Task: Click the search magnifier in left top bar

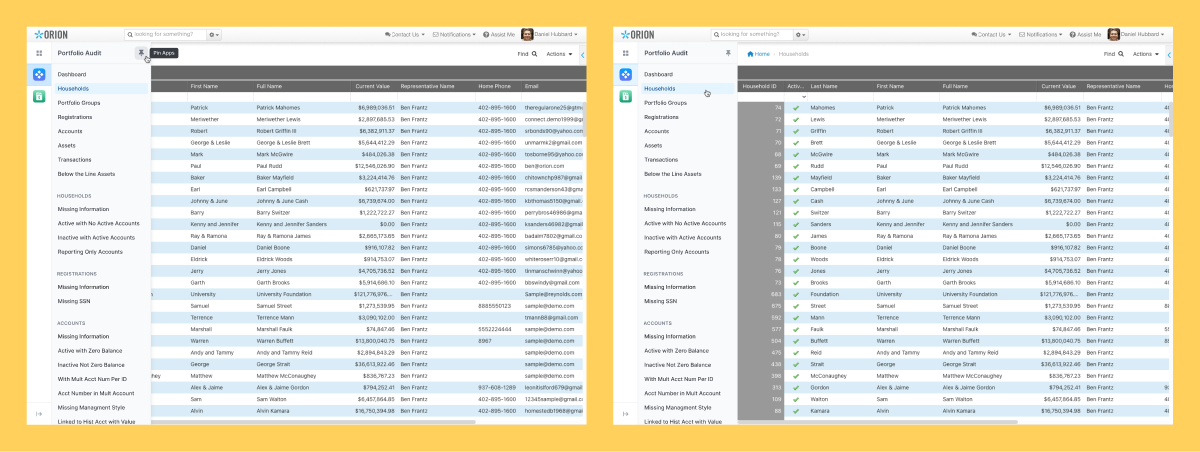Action: click(130, 34)
